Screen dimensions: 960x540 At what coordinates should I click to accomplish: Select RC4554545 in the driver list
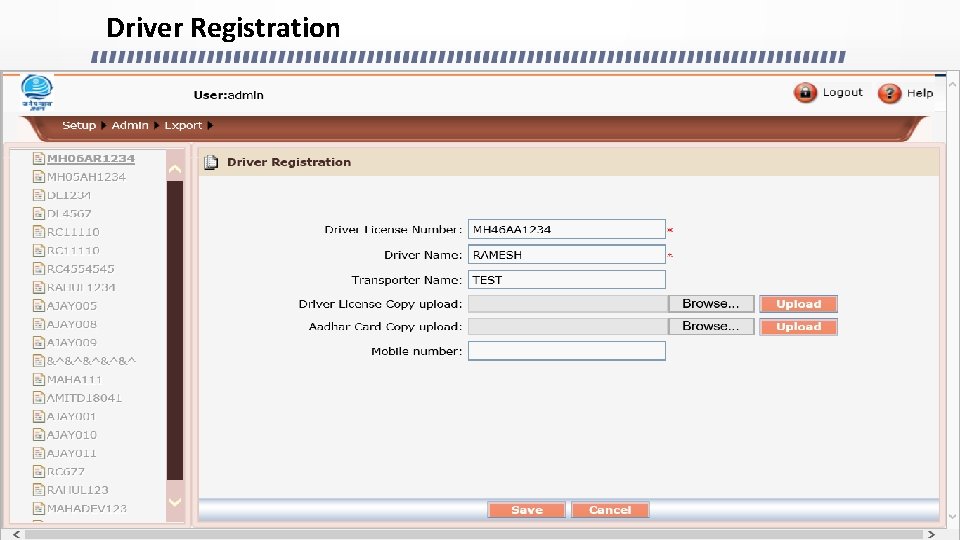click(x=81, y=269)
